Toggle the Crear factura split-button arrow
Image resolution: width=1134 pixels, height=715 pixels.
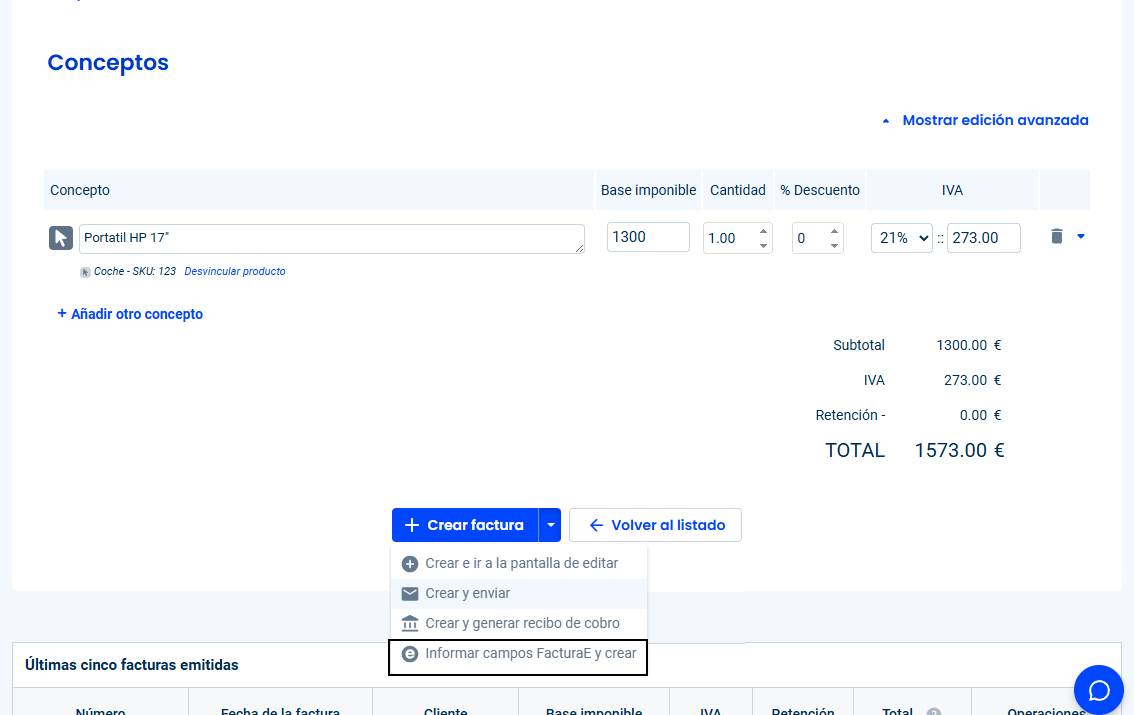click(550, 525)
